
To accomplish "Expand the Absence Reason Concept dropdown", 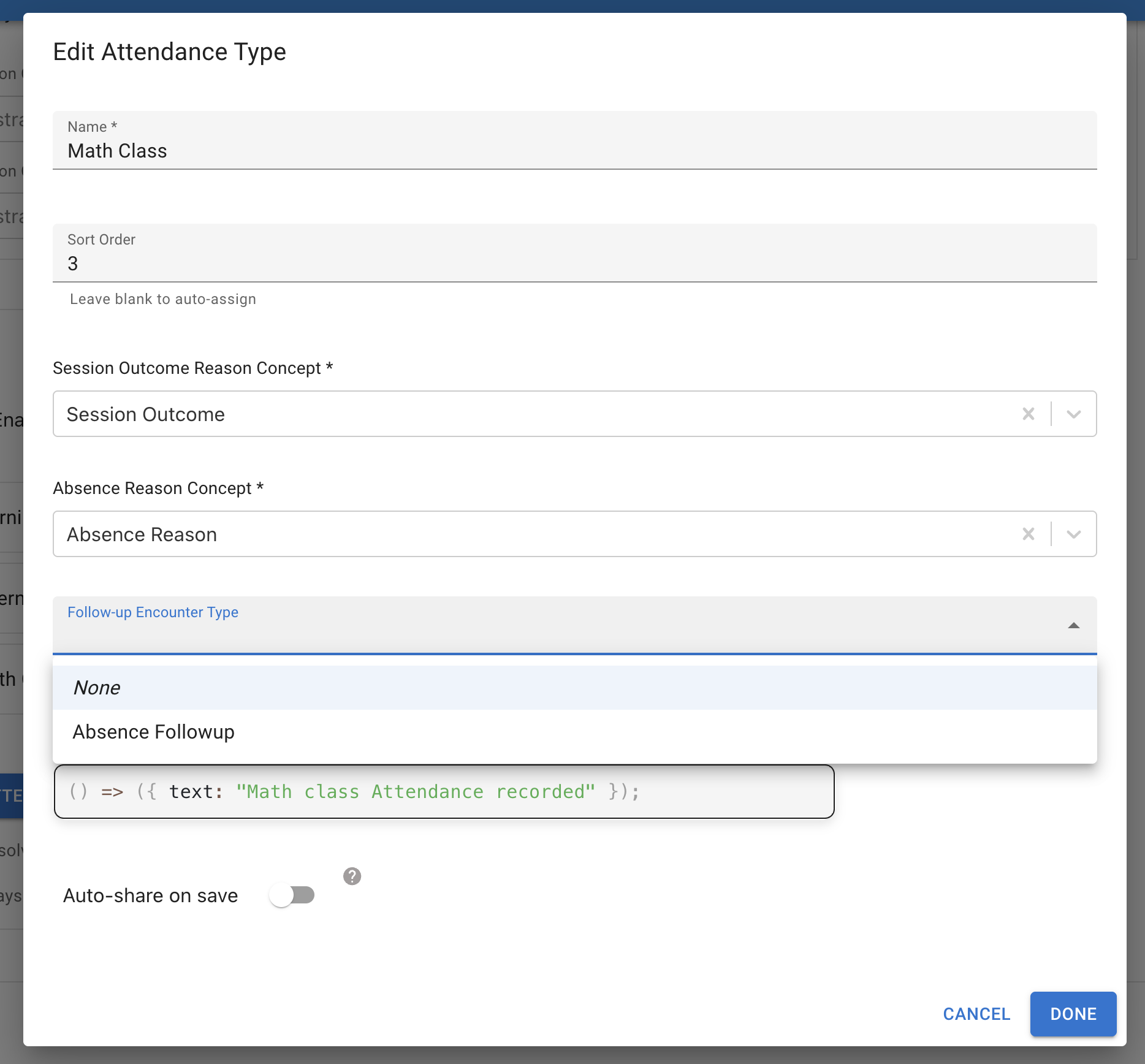I will [1074, 534].
